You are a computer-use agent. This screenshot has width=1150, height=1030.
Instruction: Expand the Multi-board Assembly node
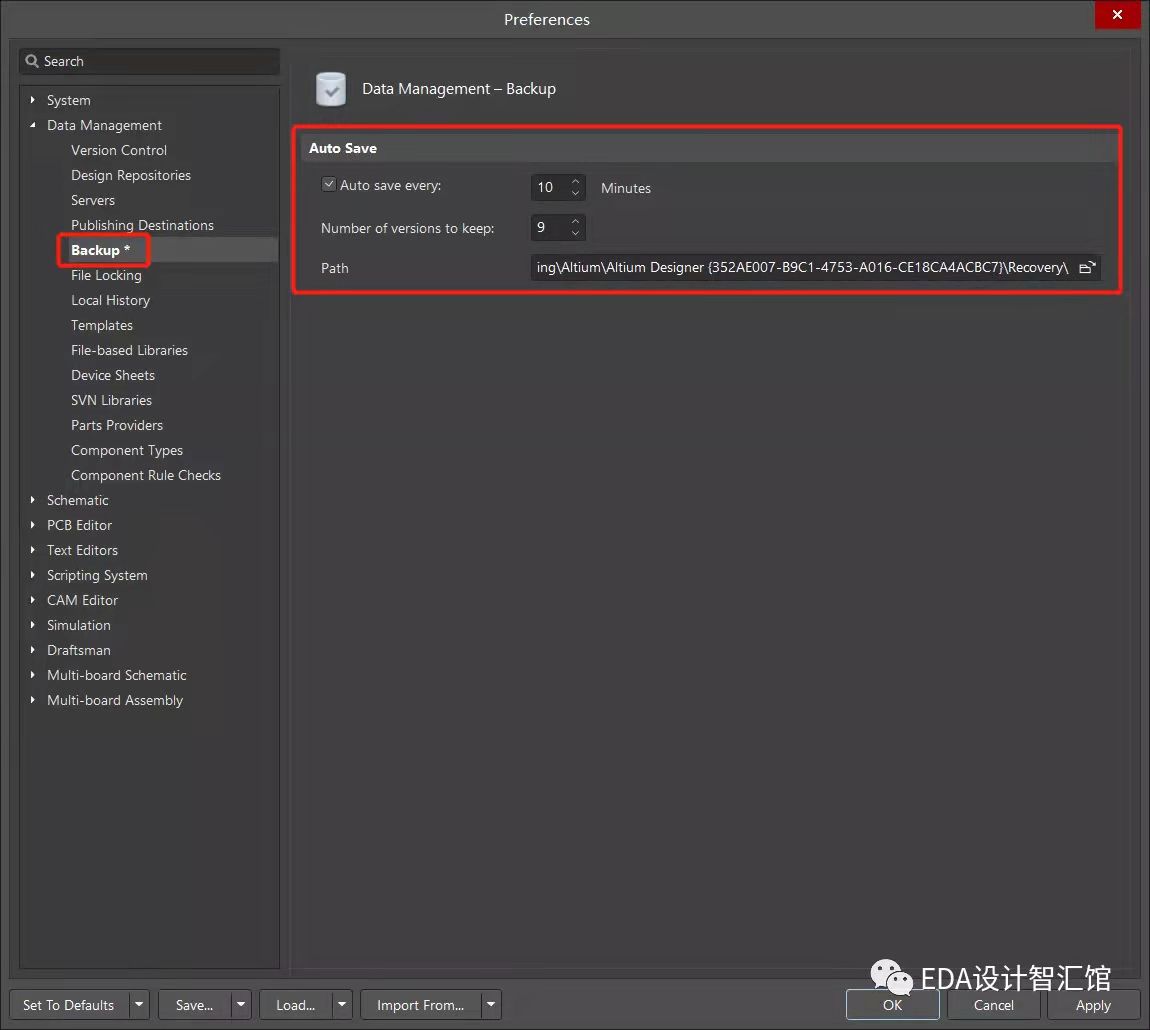[x=32, y=700]
